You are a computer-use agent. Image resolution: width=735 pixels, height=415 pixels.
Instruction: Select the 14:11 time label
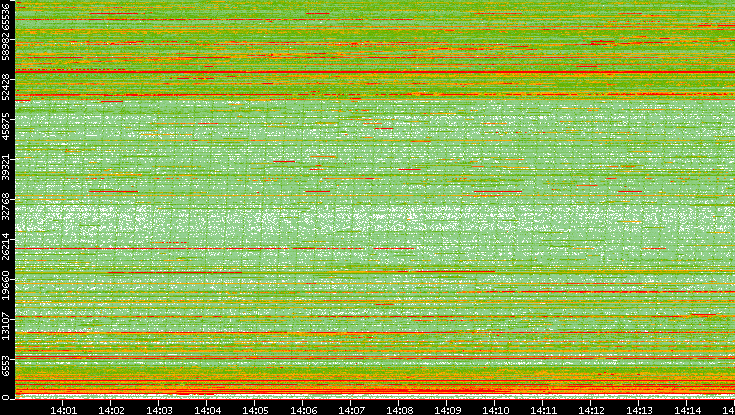pos(543,410)
